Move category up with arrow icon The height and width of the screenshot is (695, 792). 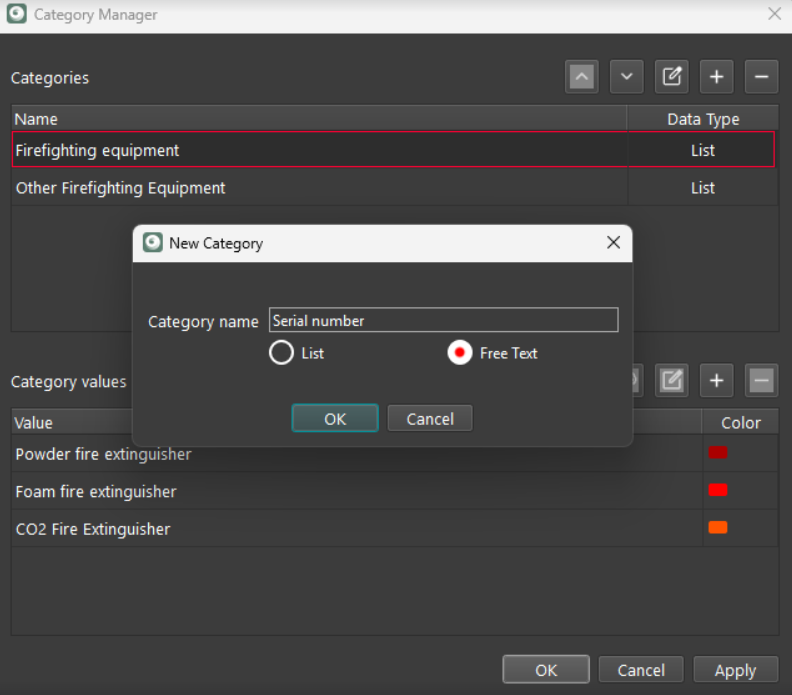pos(582,77)
